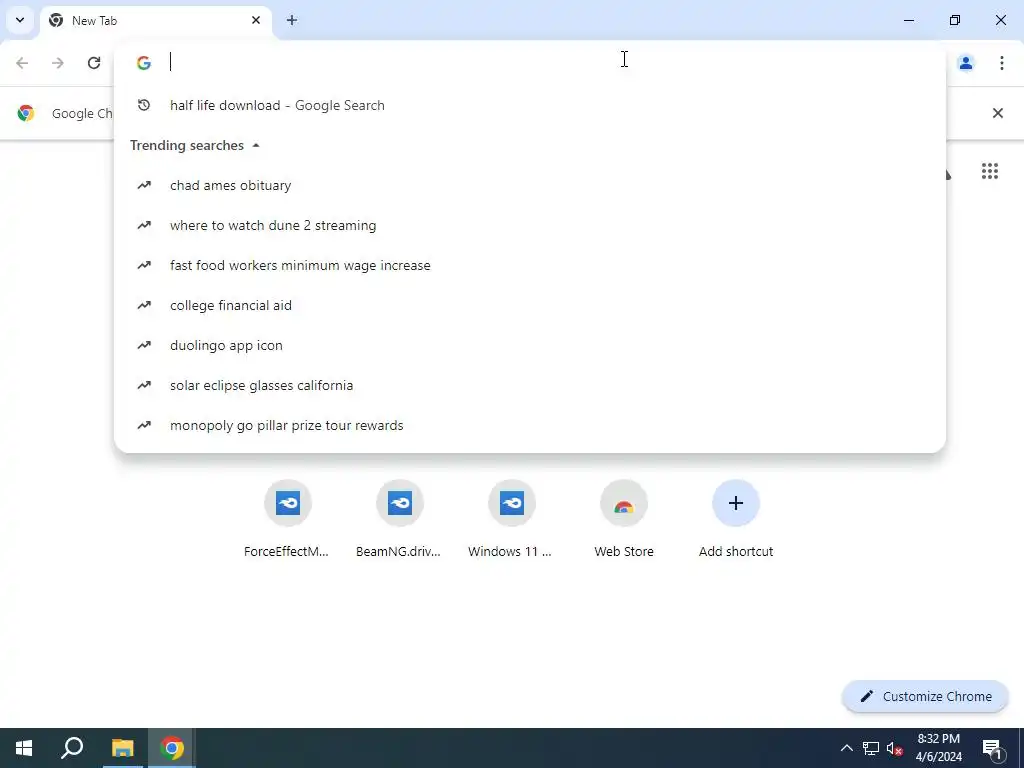Minimize the Chrome window
Screen dimensions: 1024x768
pos(908,20)
